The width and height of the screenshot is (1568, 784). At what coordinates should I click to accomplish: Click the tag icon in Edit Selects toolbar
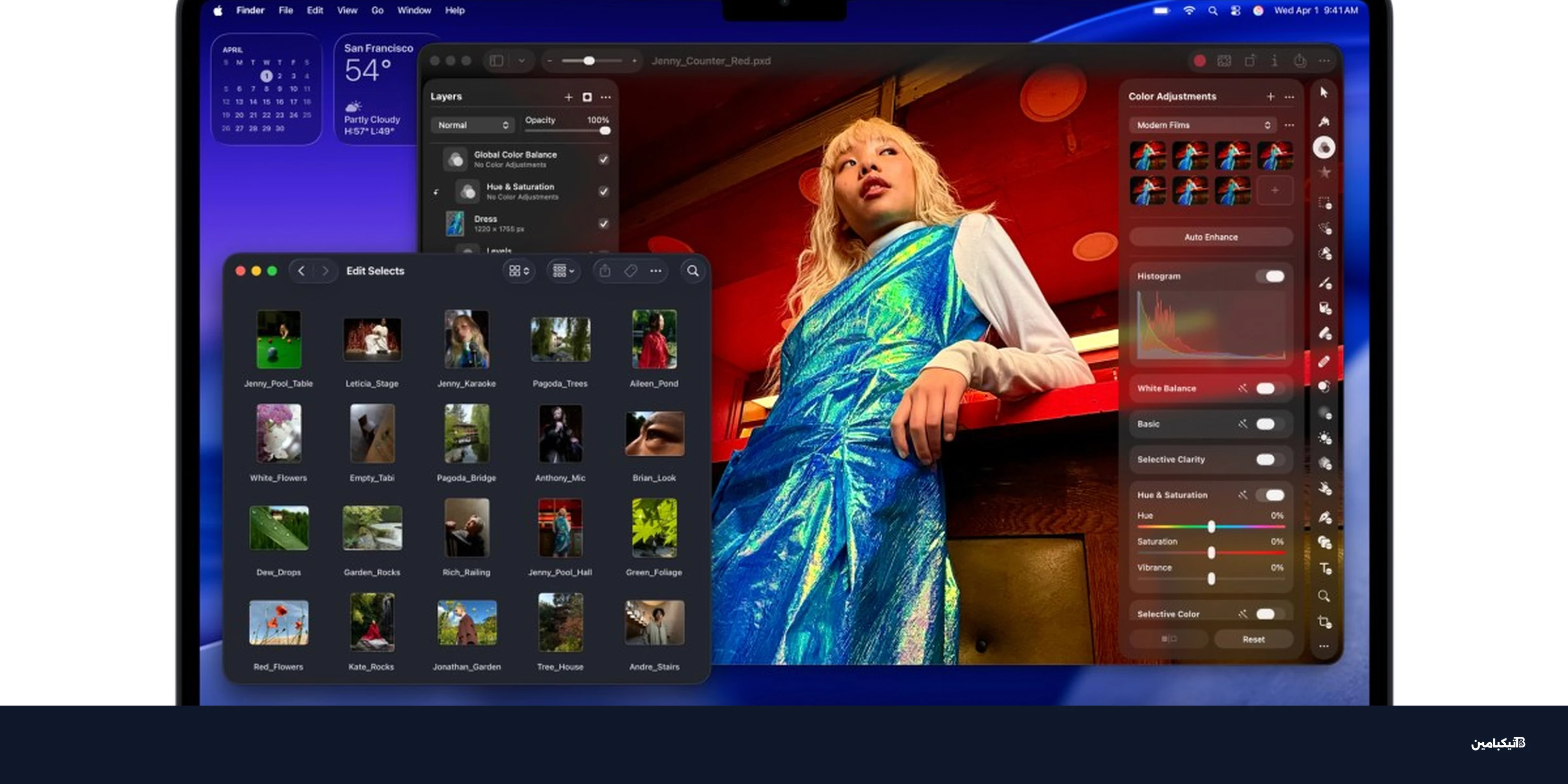(x=631, y=271)
